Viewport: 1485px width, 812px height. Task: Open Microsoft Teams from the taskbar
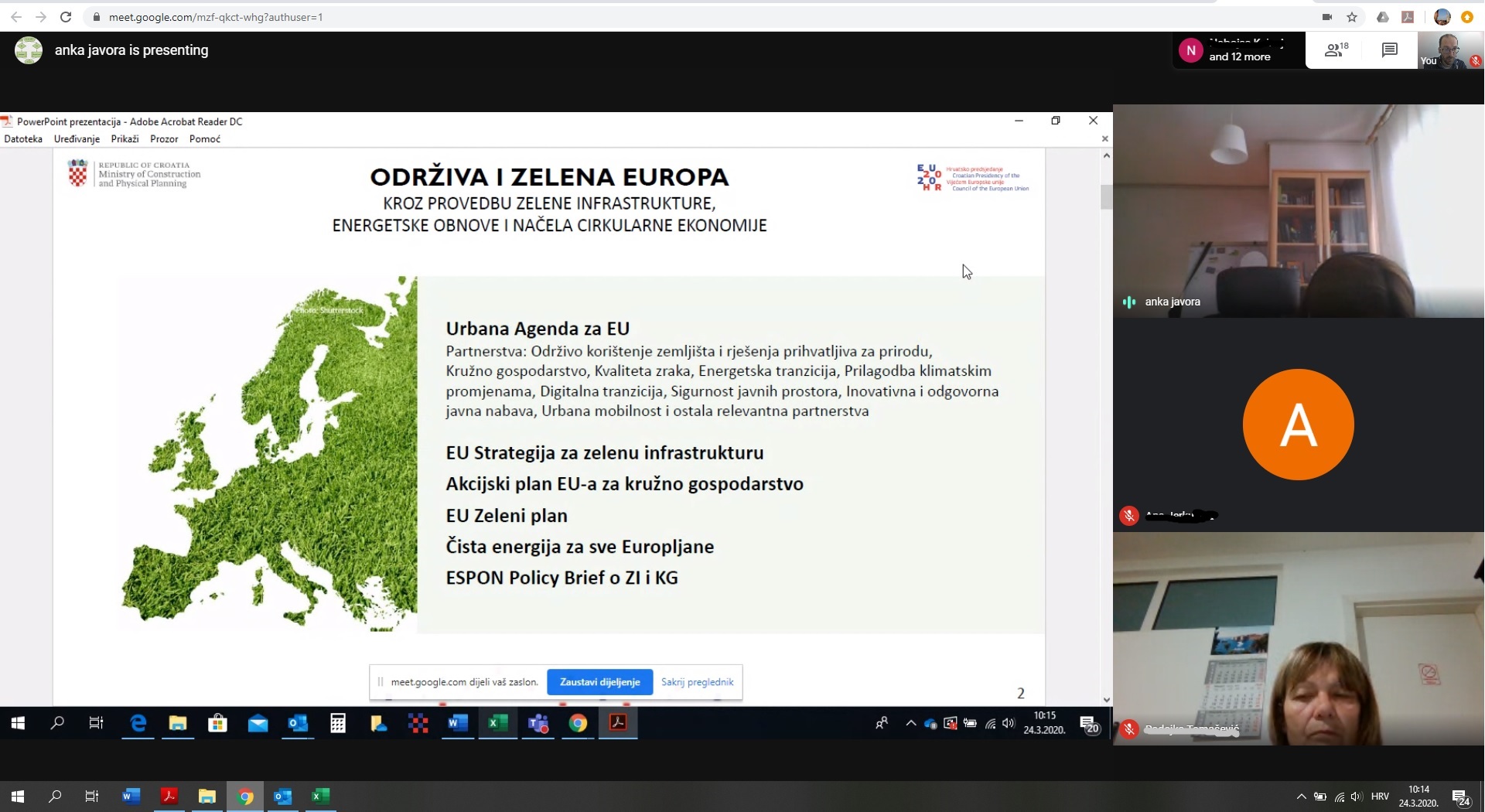click(538, 724)
